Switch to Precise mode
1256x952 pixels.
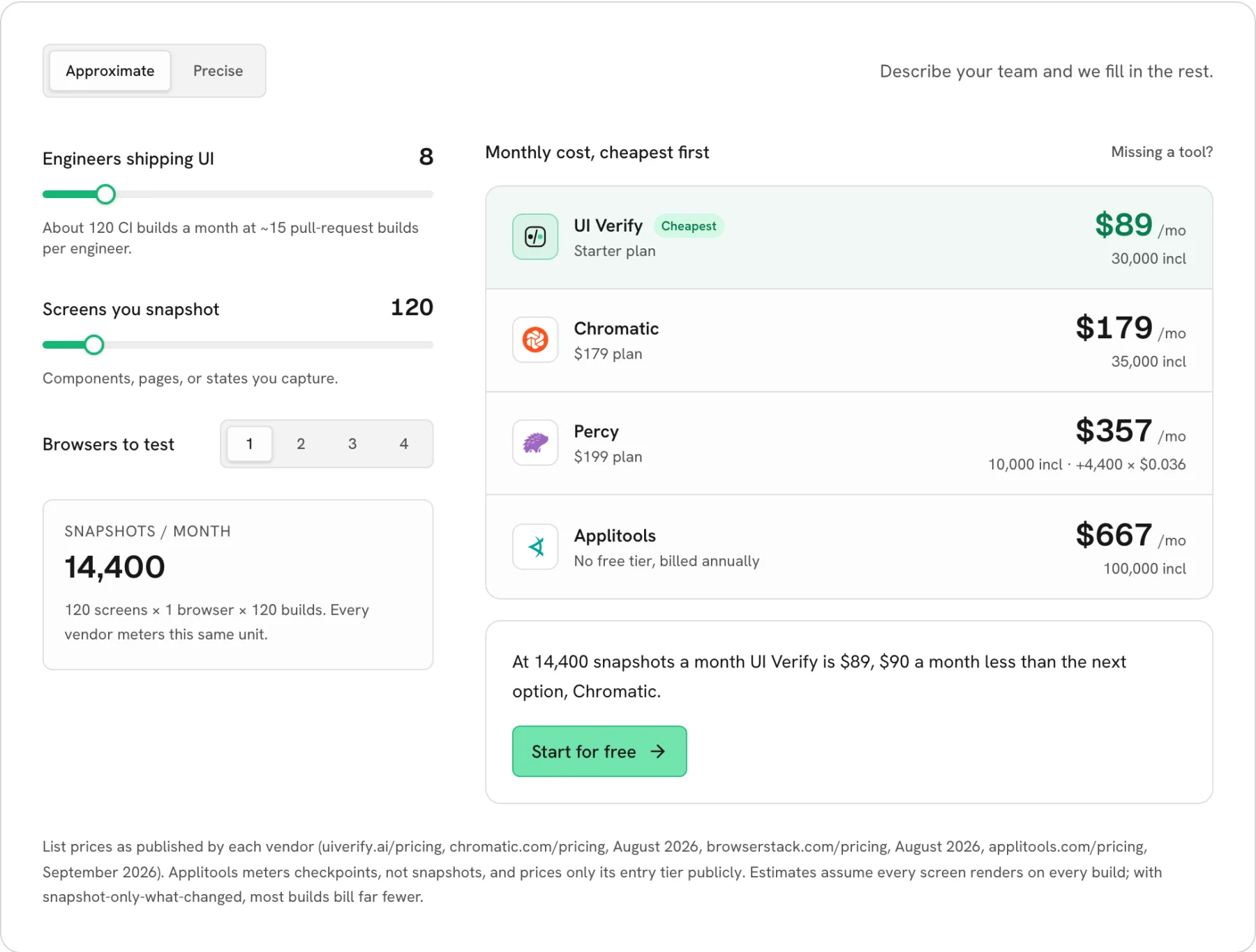218,71
